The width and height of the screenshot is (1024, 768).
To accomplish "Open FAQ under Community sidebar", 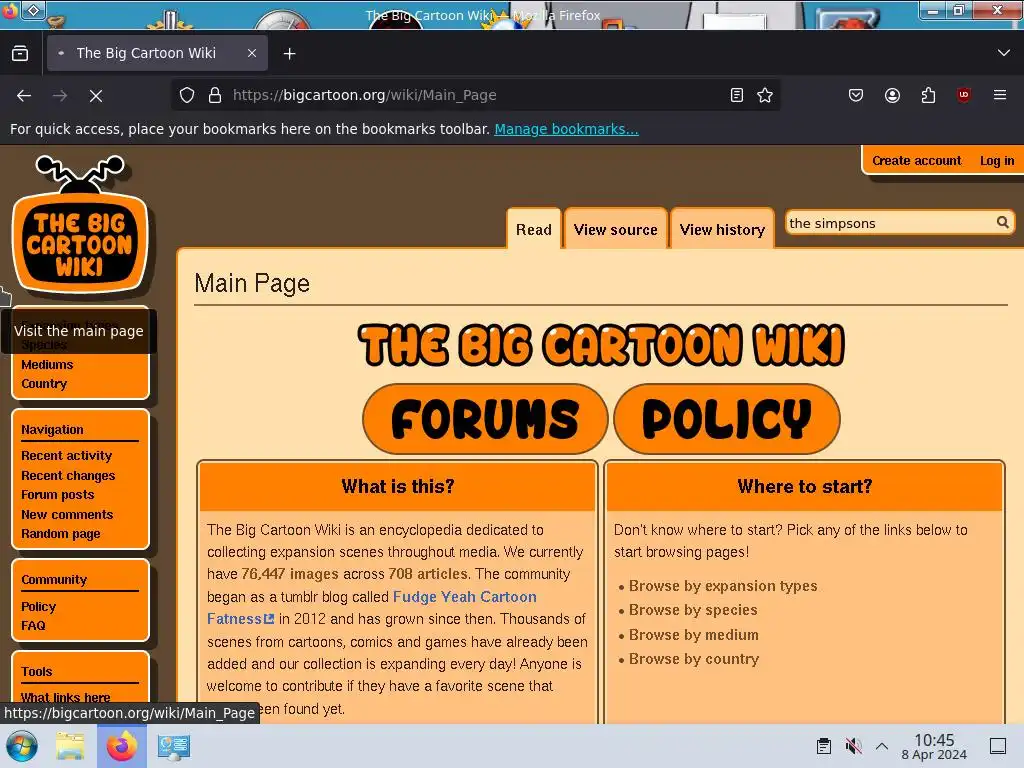I will tap(33, 626).
